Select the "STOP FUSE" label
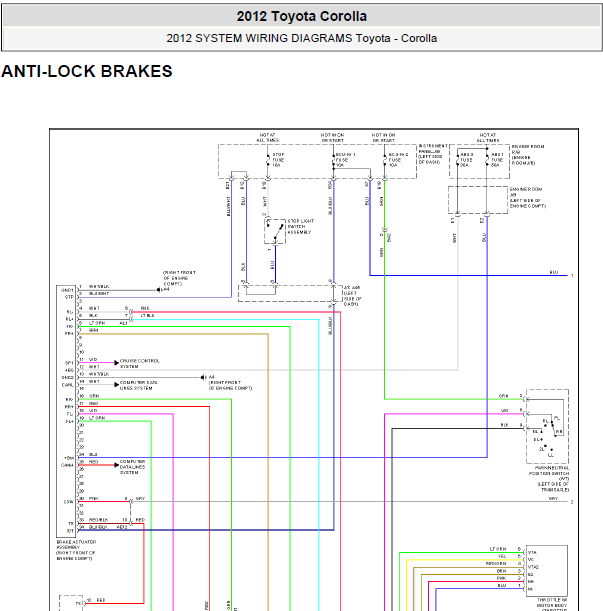 click(x=278, y=160)
